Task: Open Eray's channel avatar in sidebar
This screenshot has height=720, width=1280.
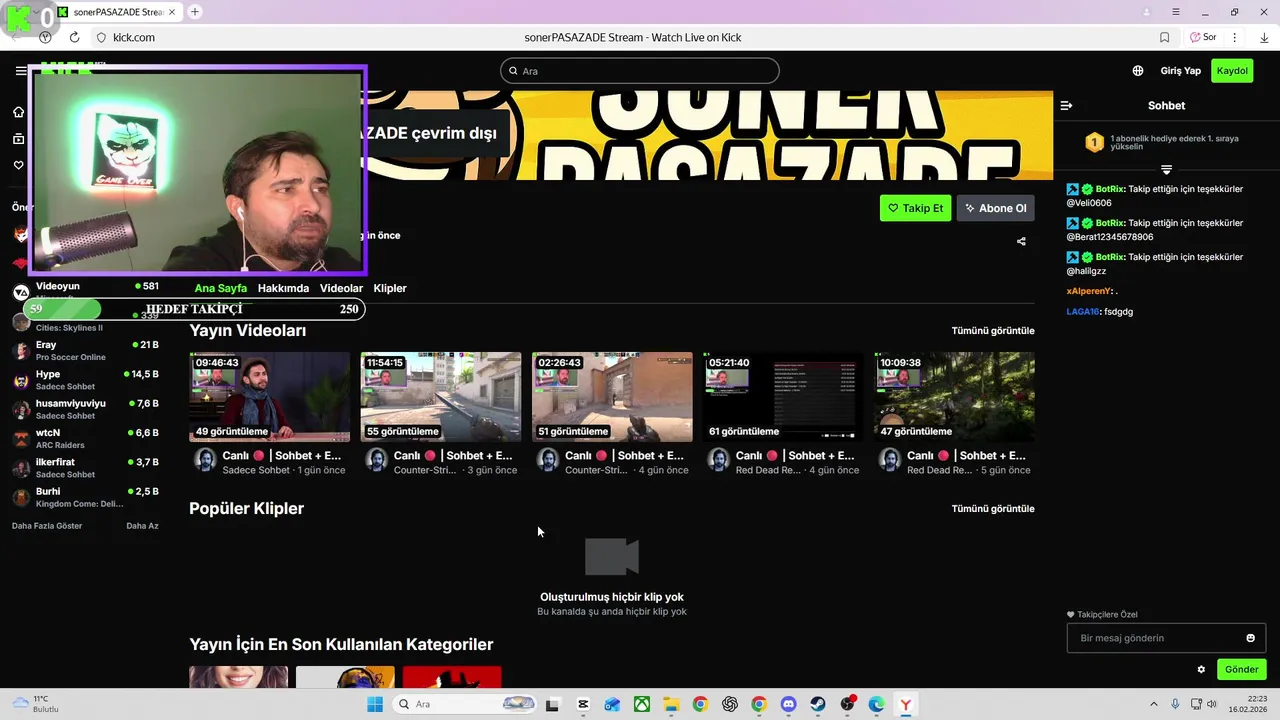Action: 21,350
